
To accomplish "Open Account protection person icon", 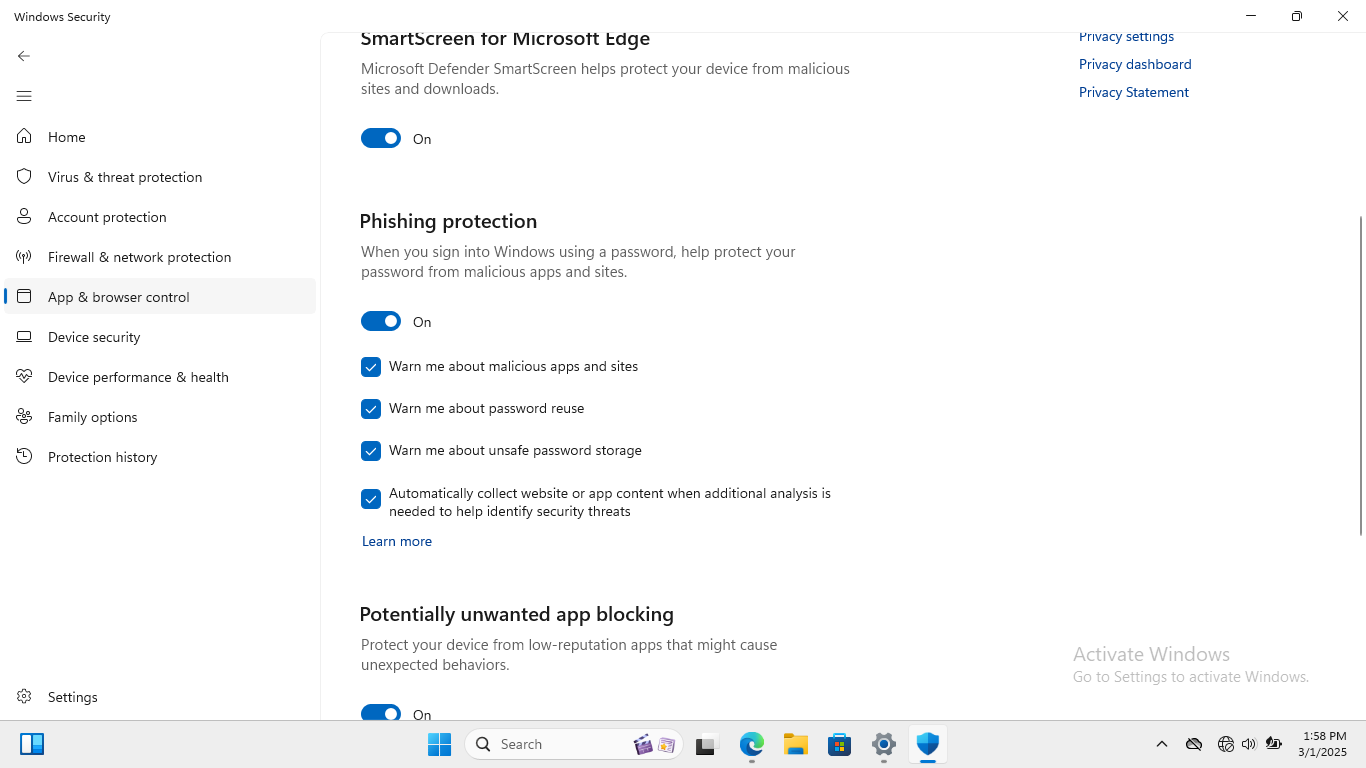I will [24, 217].
